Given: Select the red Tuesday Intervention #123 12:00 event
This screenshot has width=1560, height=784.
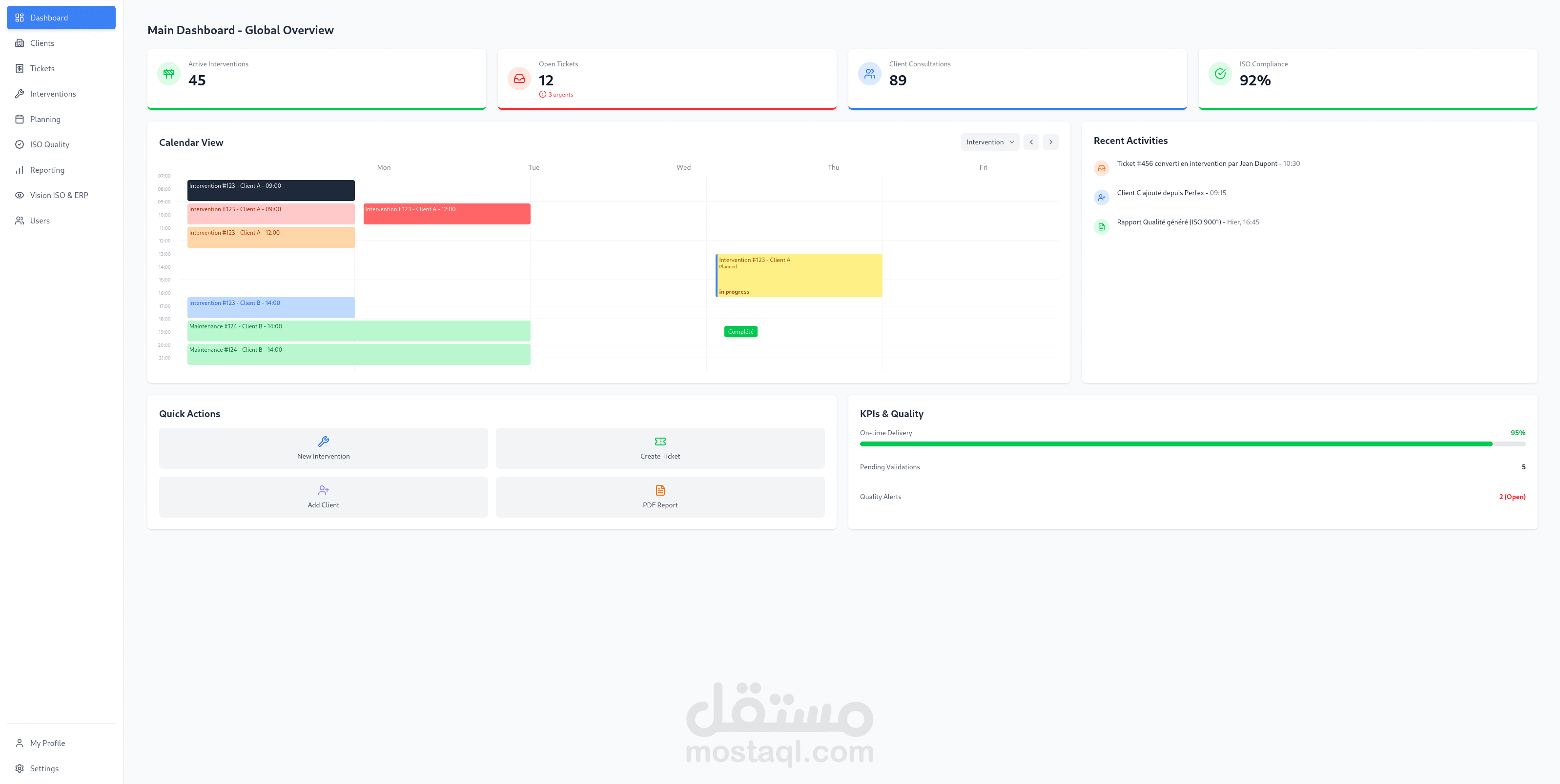Looking at the screenshot, I should coord(447,214).
